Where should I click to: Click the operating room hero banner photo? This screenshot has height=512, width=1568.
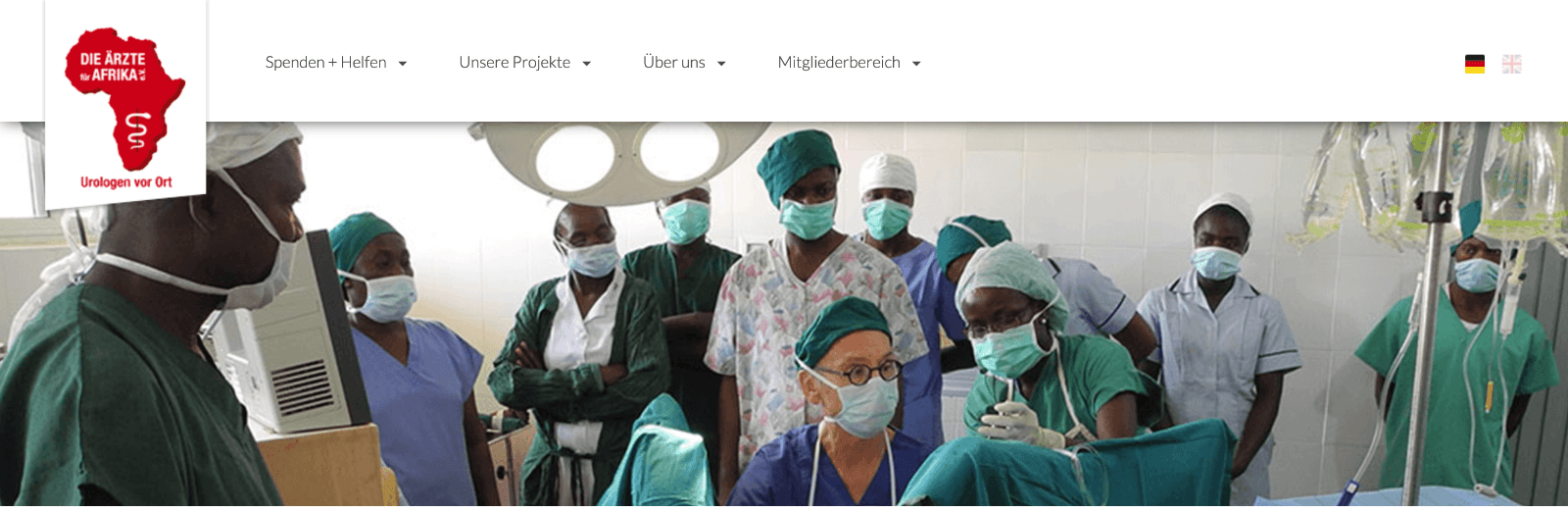(x=784, y=314)
